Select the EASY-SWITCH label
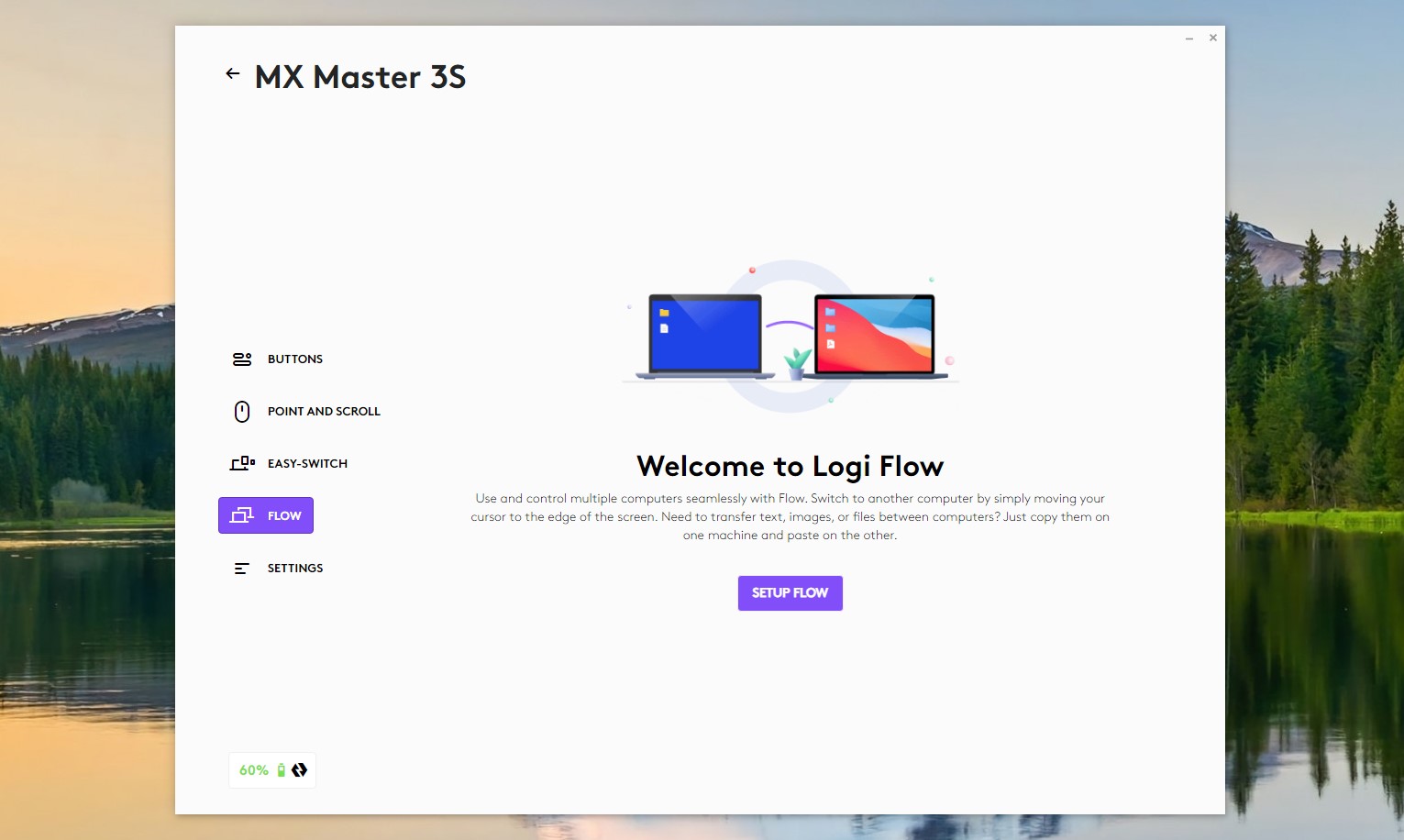The width and height of the screenshot is (1404, 840). click(307, 464)
